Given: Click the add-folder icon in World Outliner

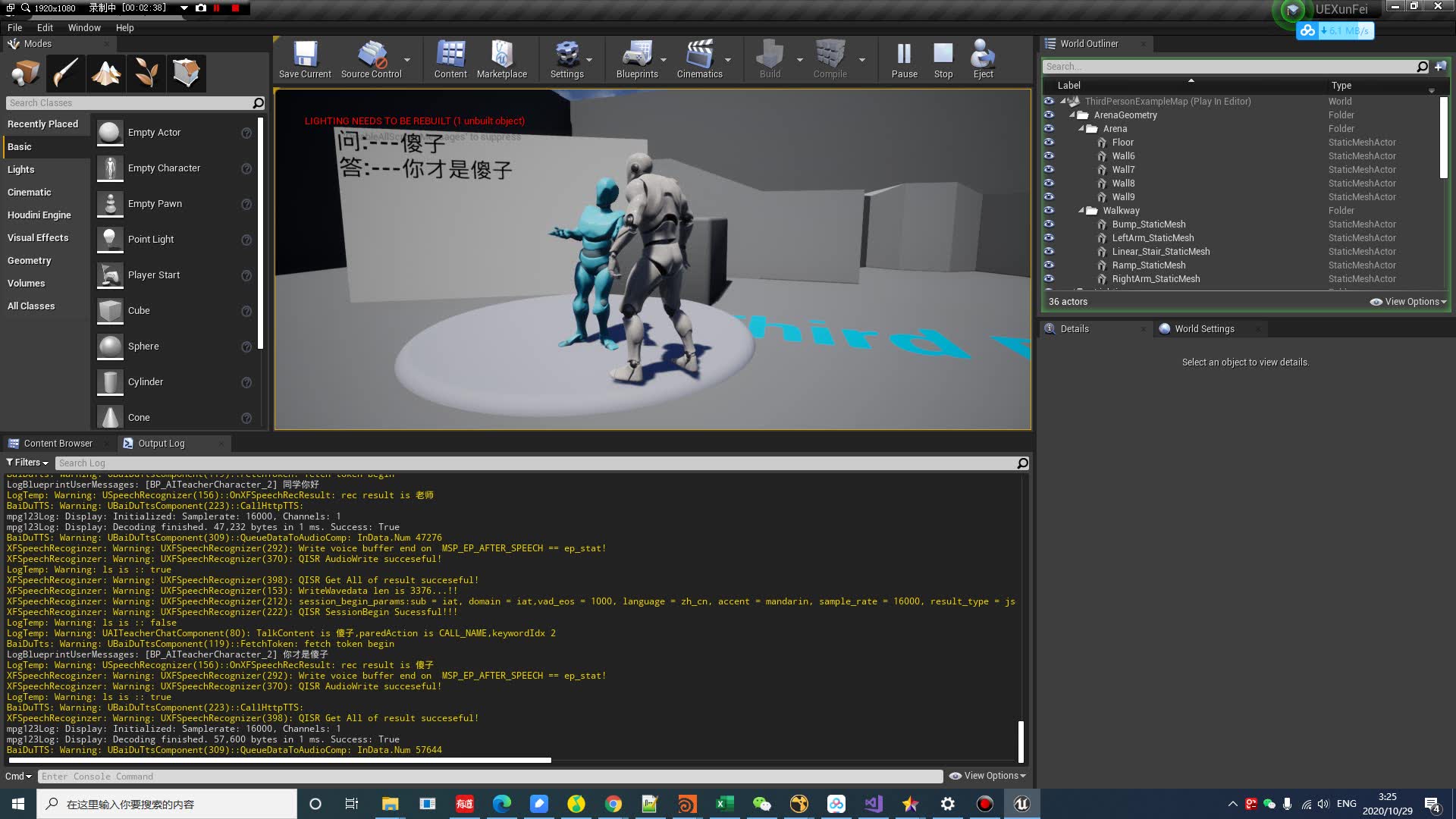Looking at the screenshot, I should point(1440,67).
